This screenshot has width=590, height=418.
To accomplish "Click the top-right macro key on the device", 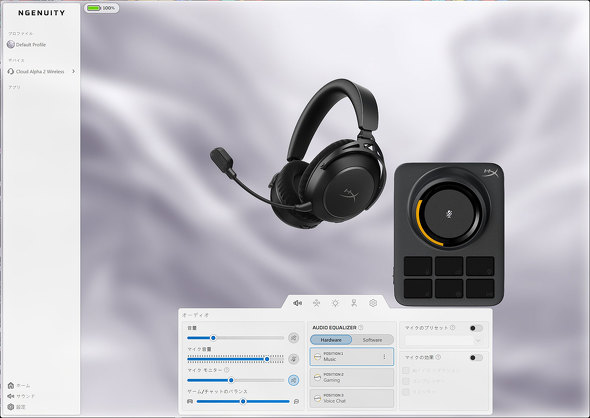I will tap(480, 266).
